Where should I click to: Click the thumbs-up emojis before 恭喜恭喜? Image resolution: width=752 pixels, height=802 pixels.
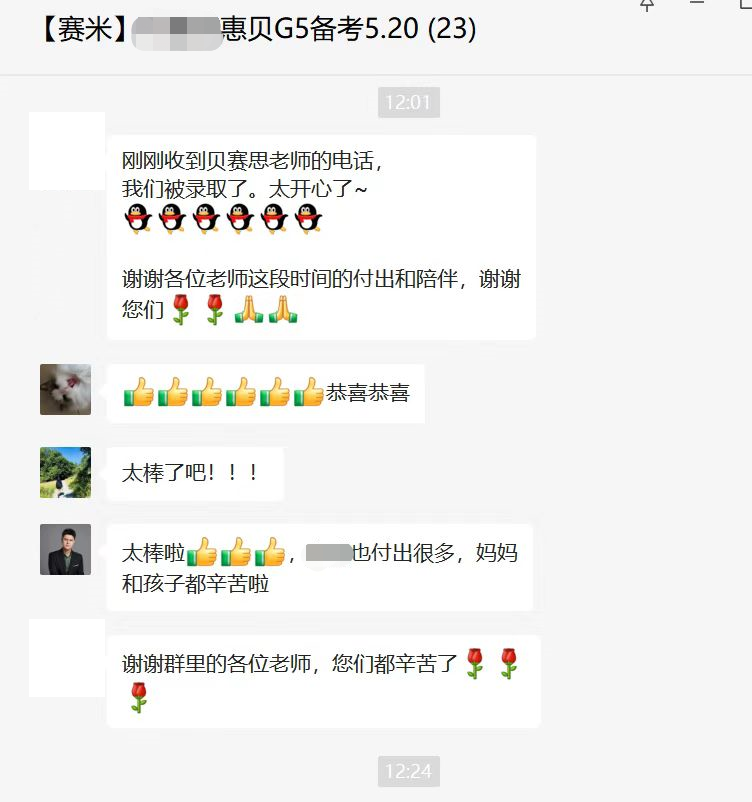point(224,392)
